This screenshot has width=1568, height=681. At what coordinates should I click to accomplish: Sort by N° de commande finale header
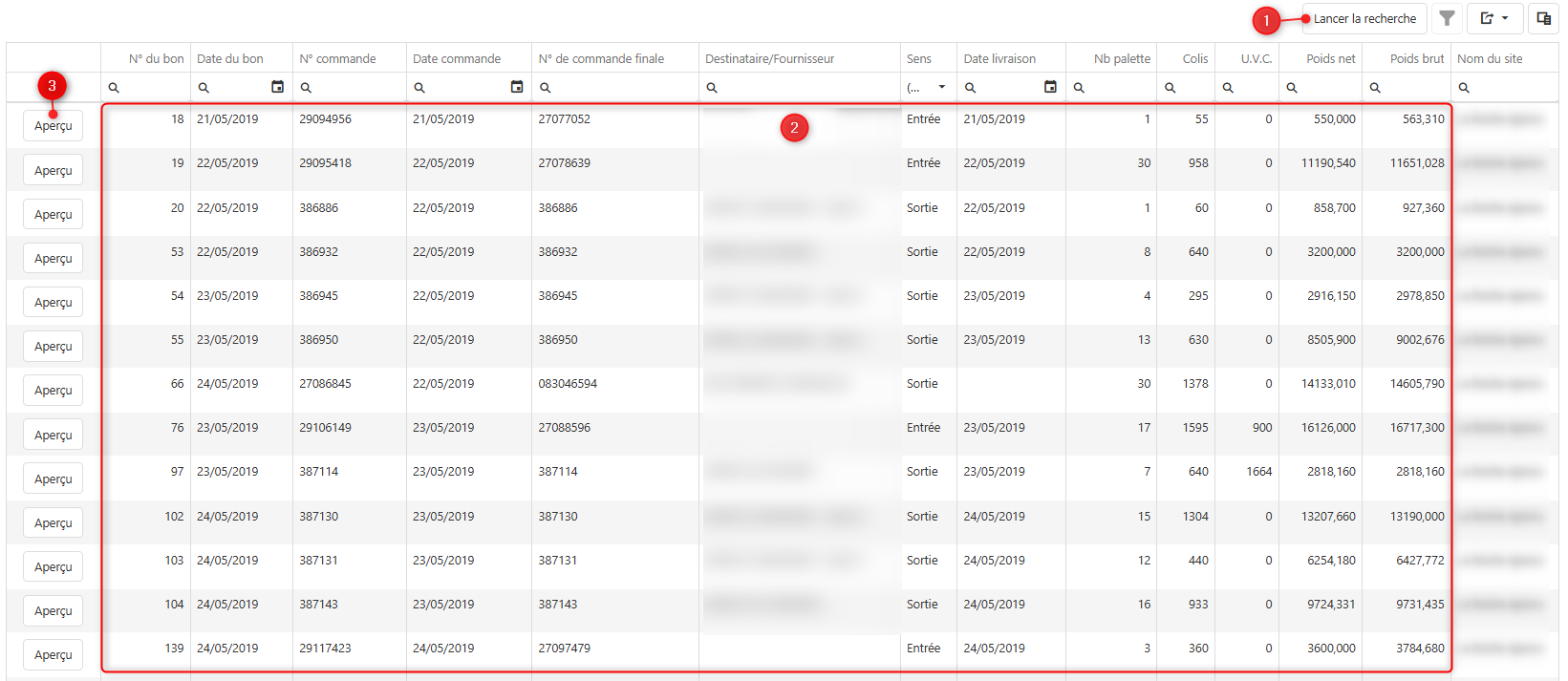coord(601,58)
